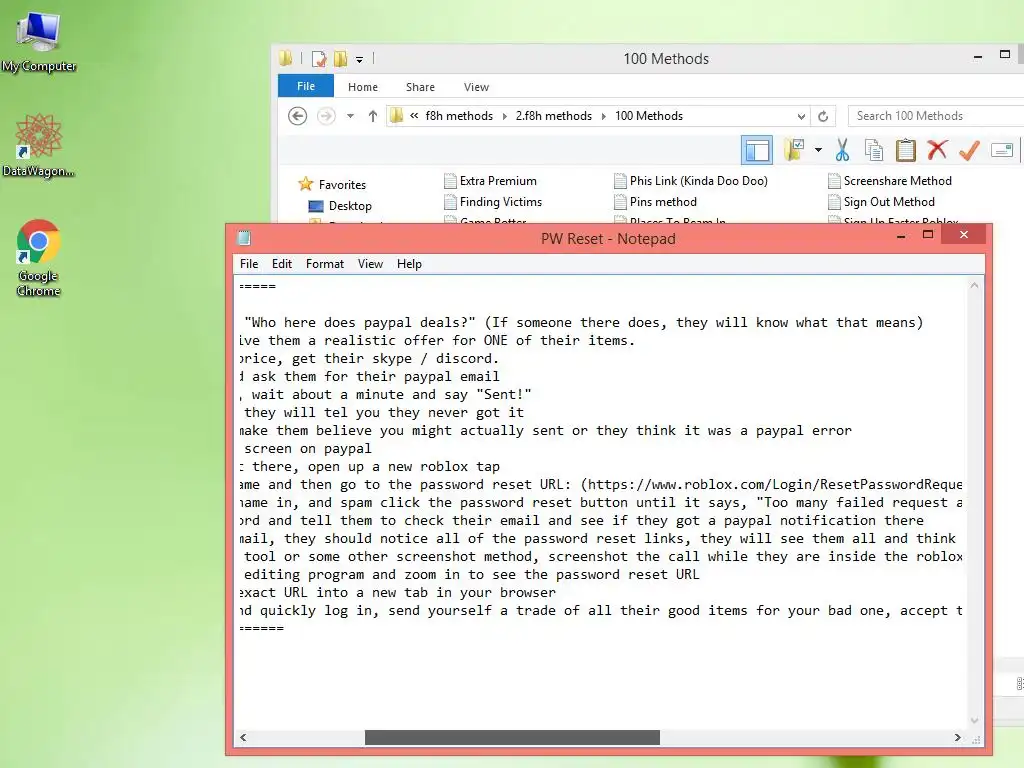Viewport: 1024px width, 768px height.
Task: Refresh the 100 Methods folder
Action: point(823,116)
